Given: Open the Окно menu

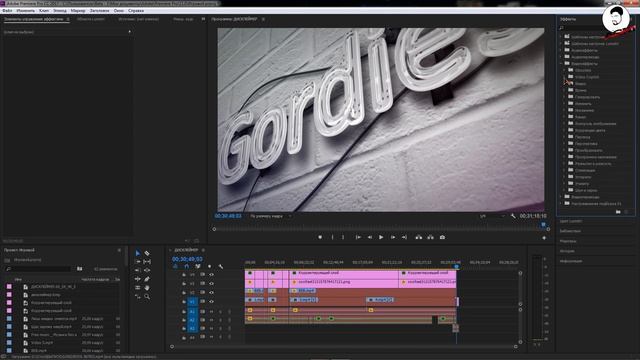Looking at the screenshot, I should pyautogui.click(x=119, y=11).
